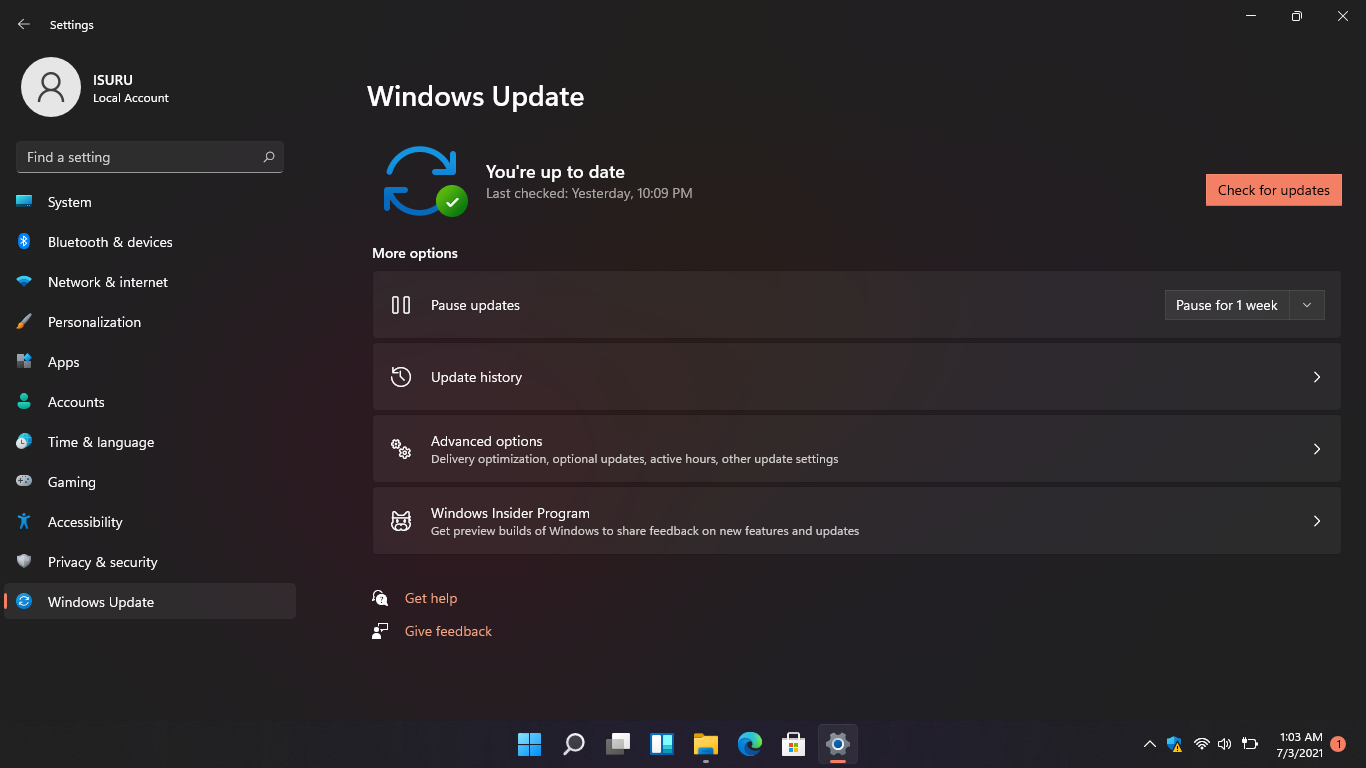Go to Gaming settings

(x=150, y=482)
